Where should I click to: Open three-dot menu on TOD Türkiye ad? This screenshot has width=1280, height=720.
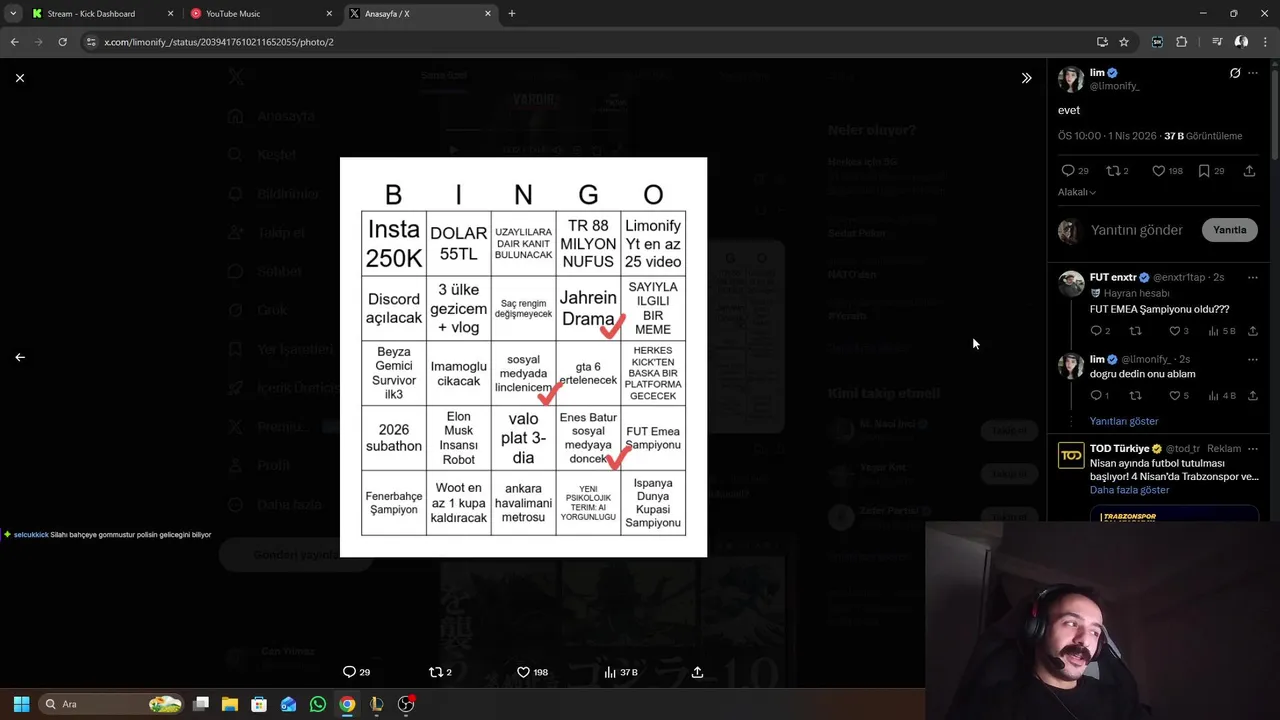tap(1253, 449)
